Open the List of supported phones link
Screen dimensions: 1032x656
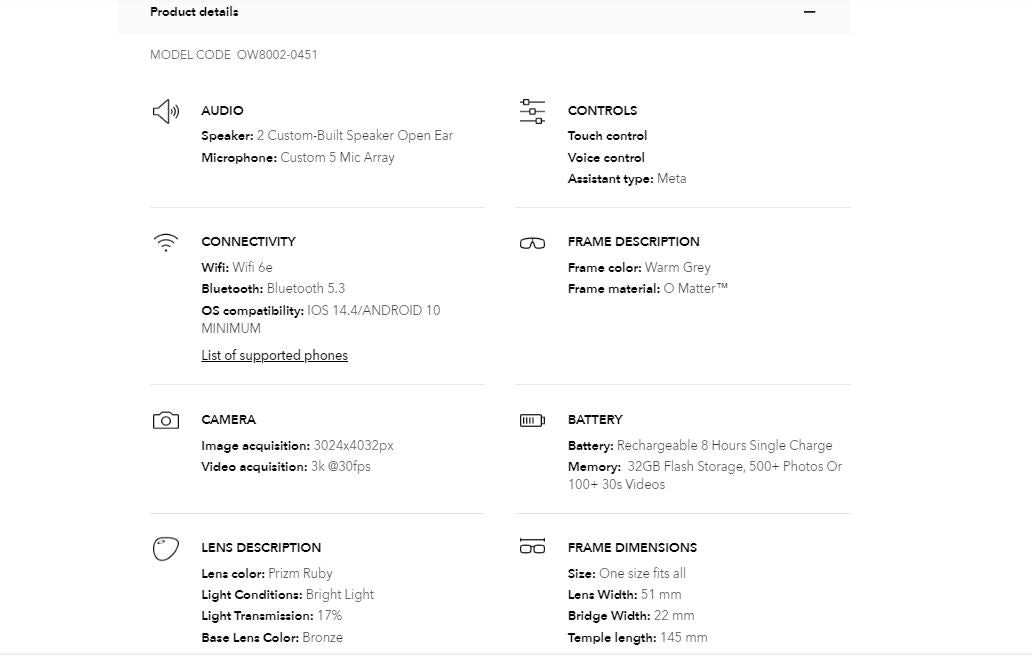274,355
